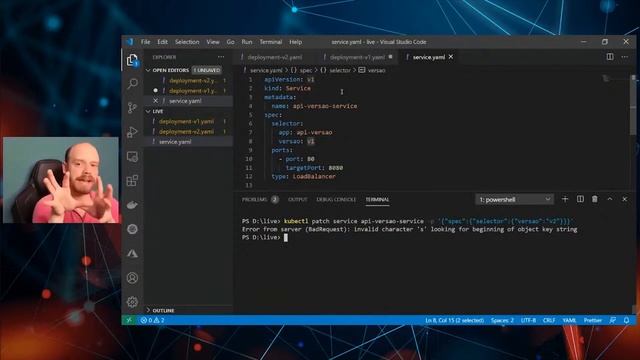Close the service.yaml editor tab
Viewport: 640px width, 360px height.
tap(451, 57)
